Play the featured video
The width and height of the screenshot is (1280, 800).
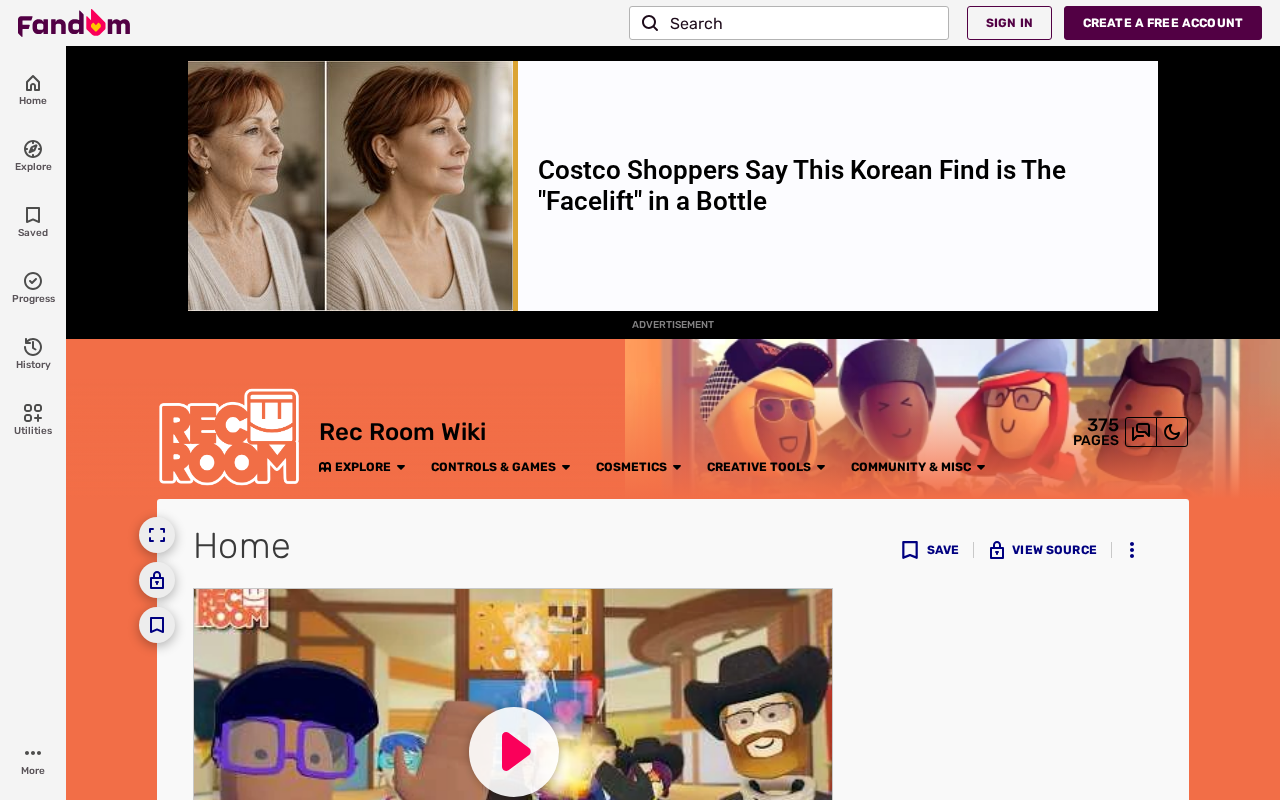click(514, 752)
